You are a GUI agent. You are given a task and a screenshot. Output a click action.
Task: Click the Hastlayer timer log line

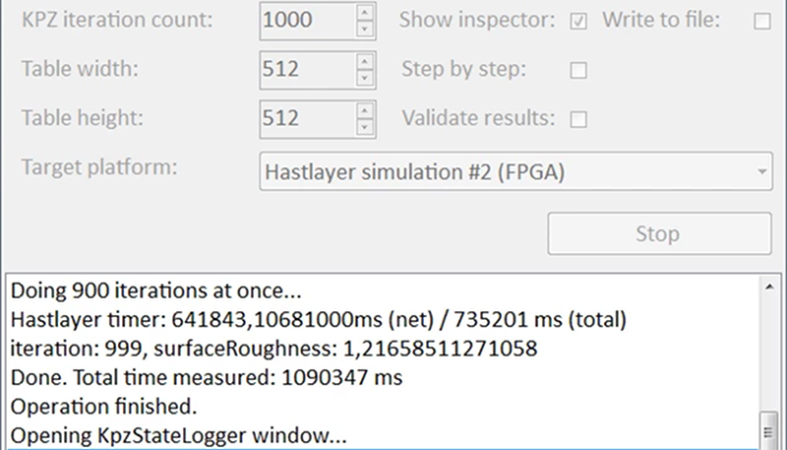point(318,320)
